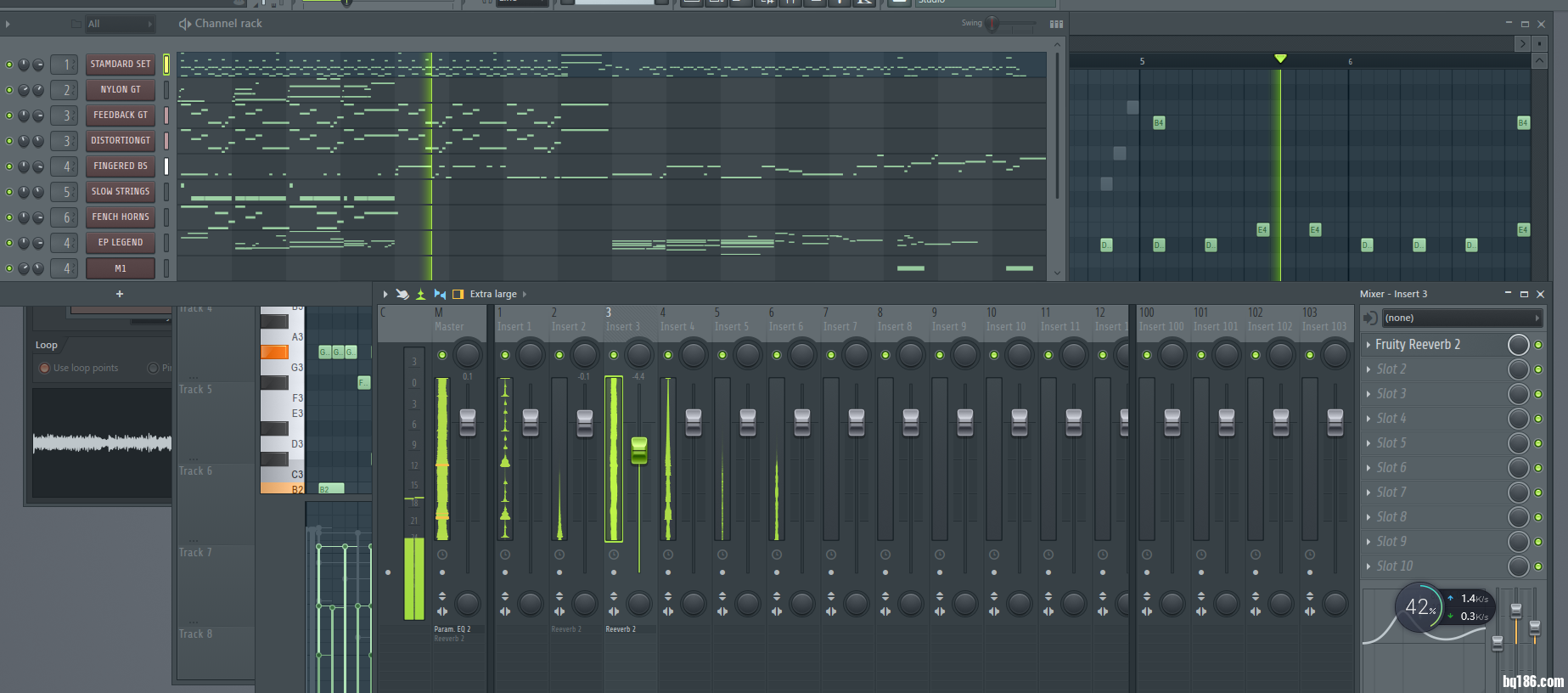Screen dimensions: 1568x693
Task: Open the DISTORTIONGT channel
Action: point(121,141)
